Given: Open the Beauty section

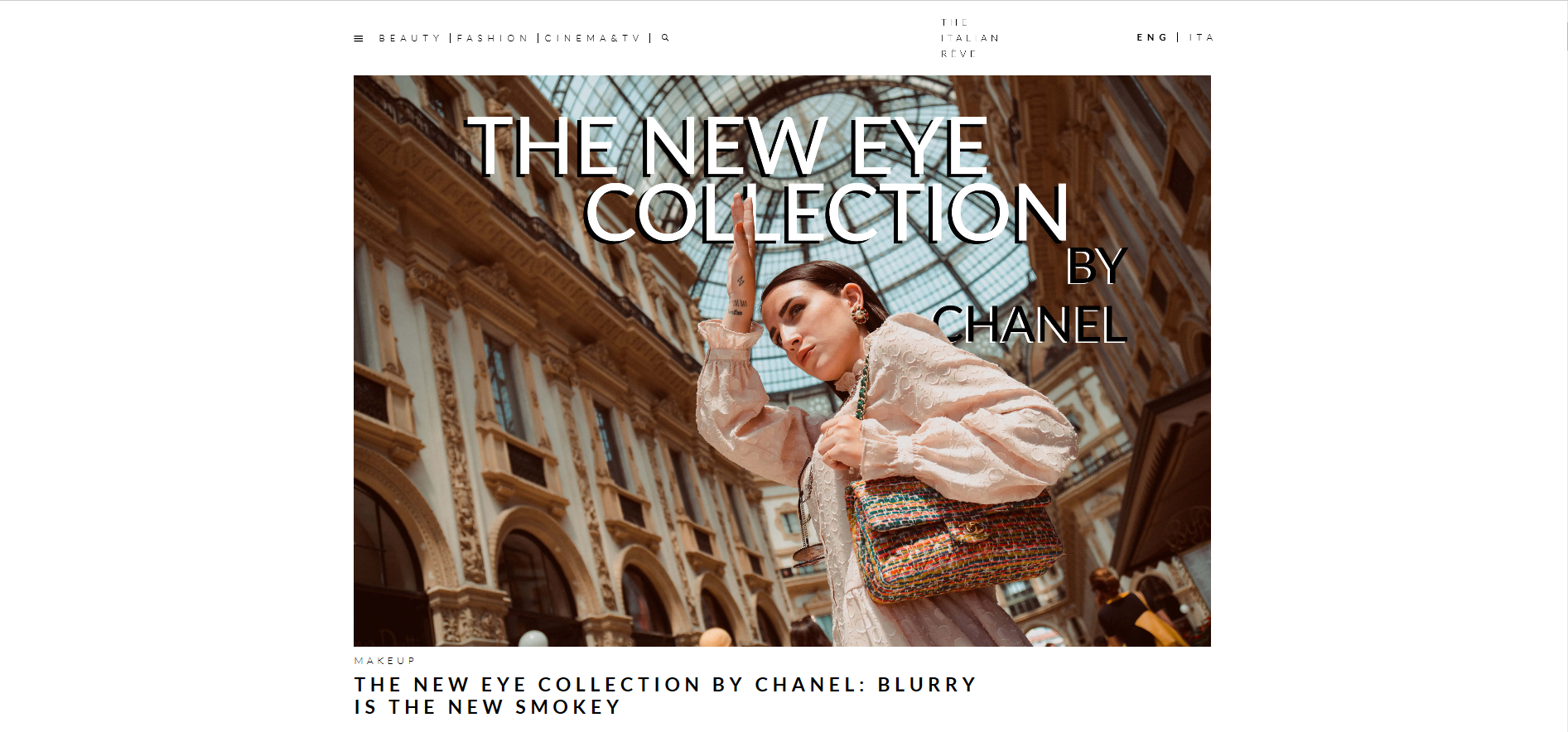Looking at the screenshot, I should pyautogui.click(x=410, y=38).
